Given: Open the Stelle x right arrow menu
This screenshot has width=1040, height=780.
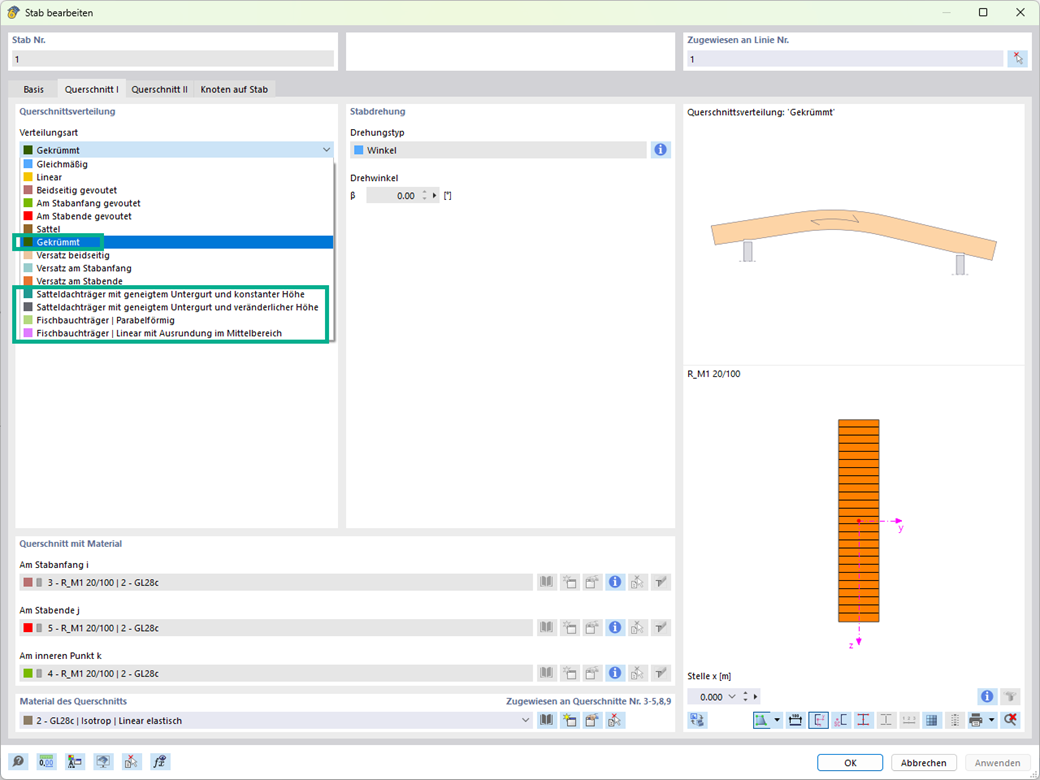Looking at the screenshot, I should coord(755,696).
